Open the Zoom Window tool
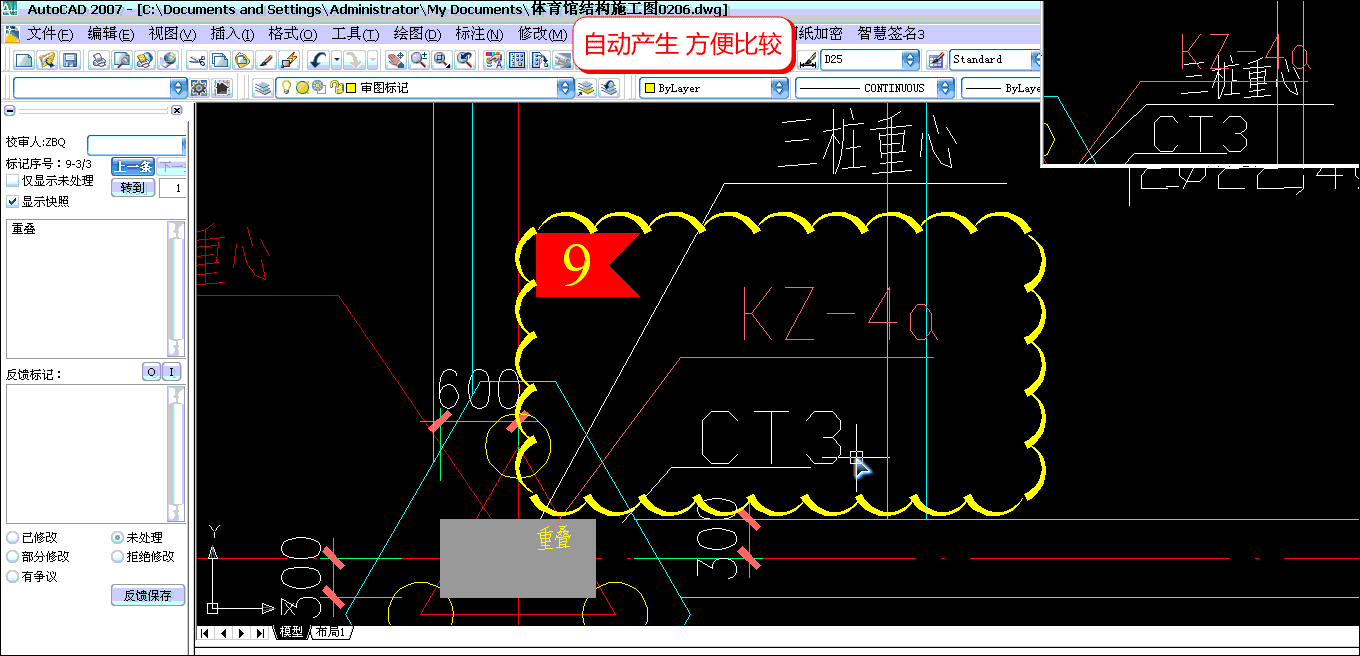This screenshot has width=1360, height=656. (440, 60)
